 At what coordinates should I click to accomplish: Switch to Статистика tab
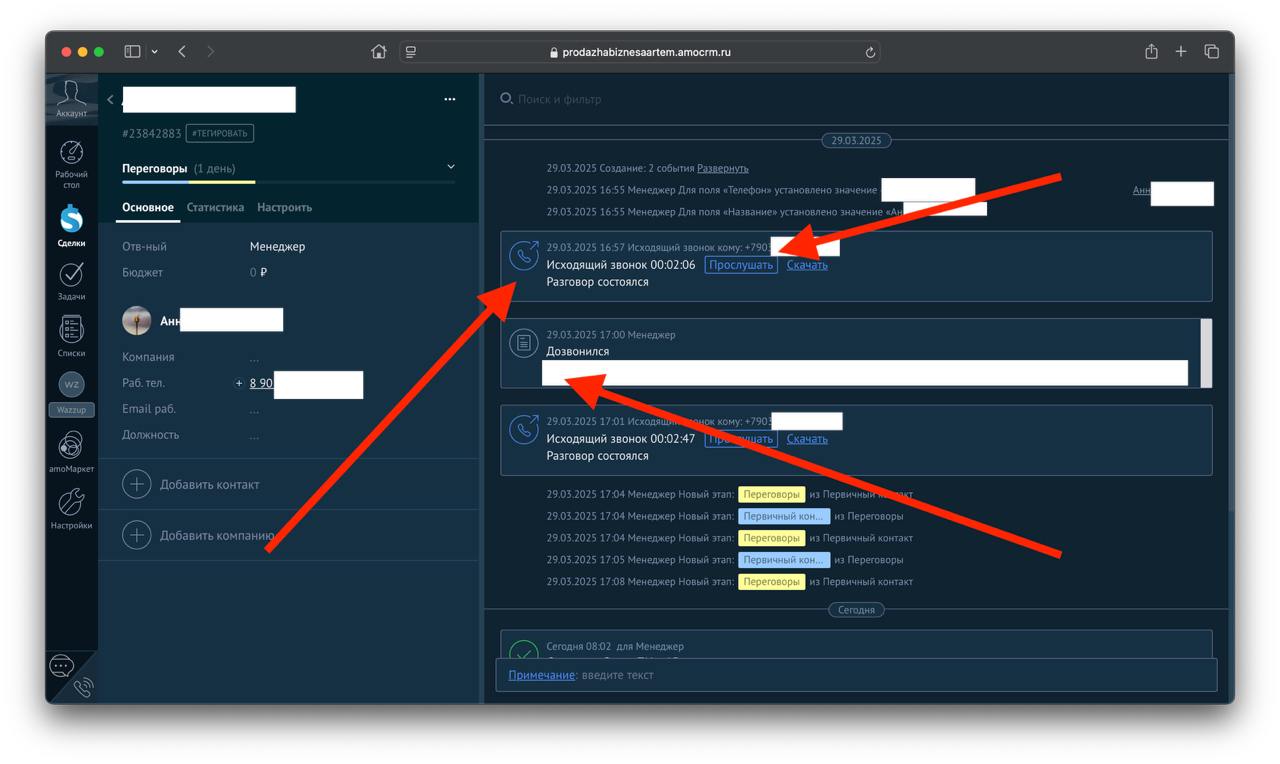coord(215,207)
